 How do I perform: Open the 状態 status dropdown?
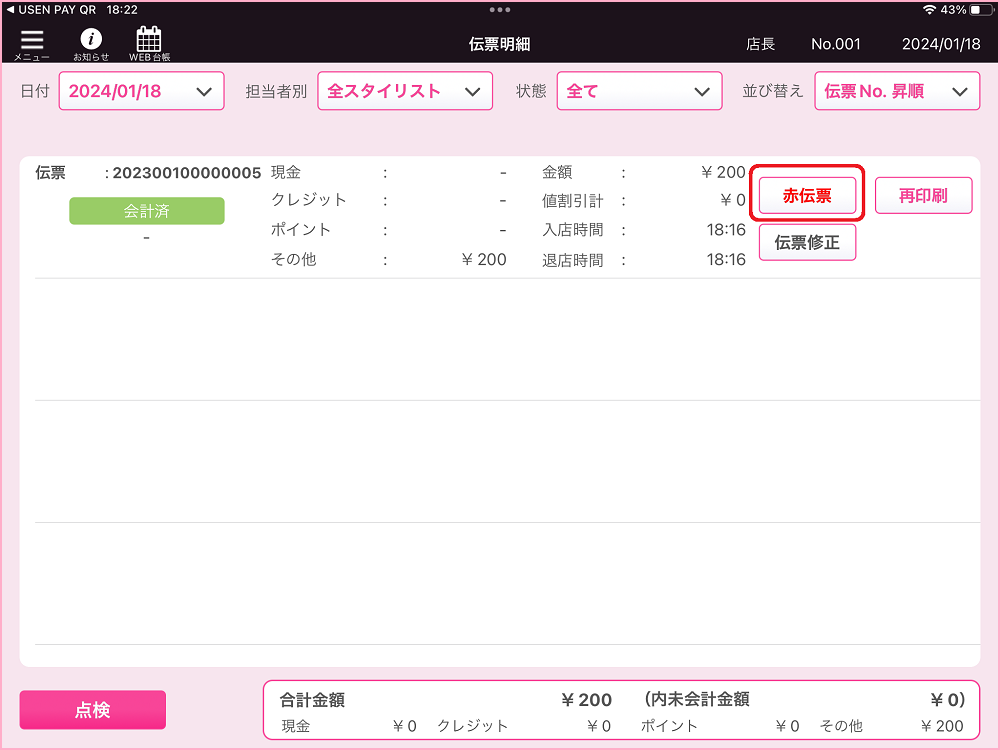(639, 91)
